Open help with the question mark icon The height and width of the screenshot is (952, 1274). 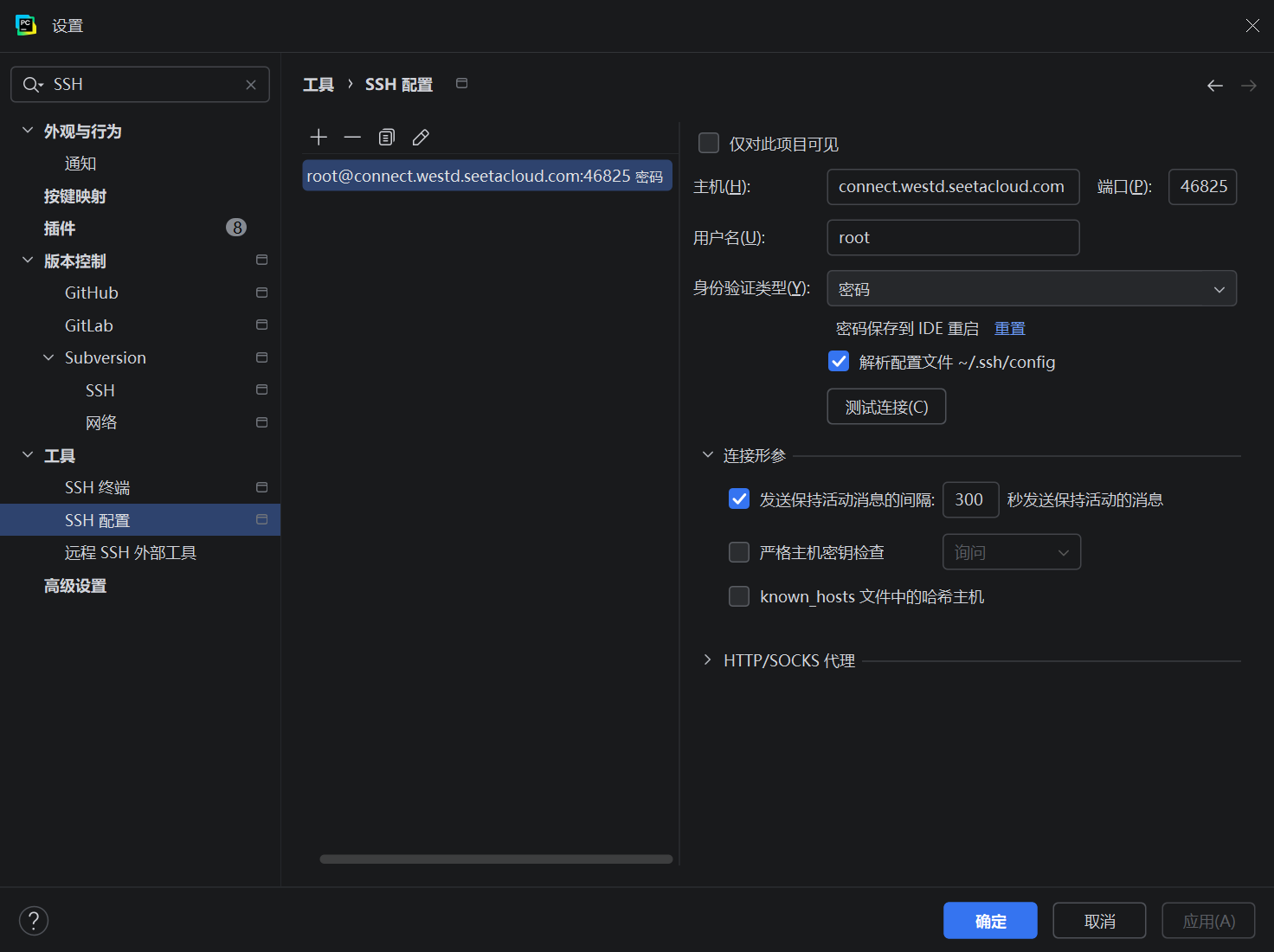point(34,920)
